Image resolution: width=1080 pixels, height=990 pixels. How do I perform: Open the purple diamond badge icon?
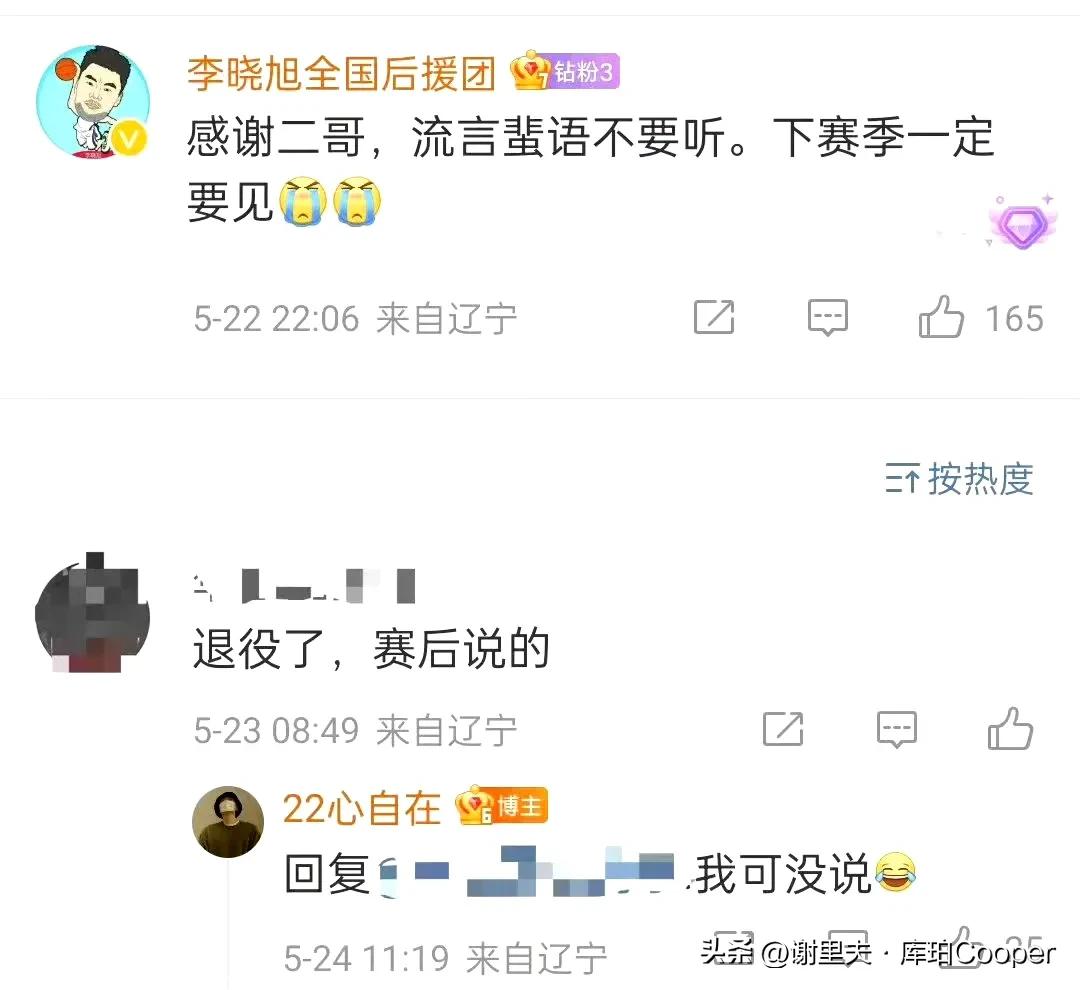click(1023, 224)
